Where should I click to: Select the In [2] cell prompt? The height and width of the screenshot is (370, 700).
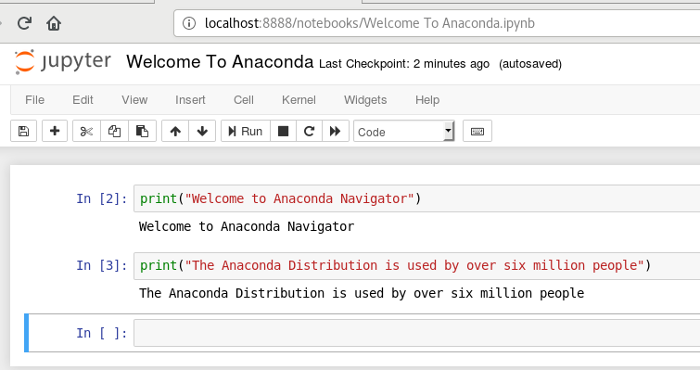tap(102, 199)
